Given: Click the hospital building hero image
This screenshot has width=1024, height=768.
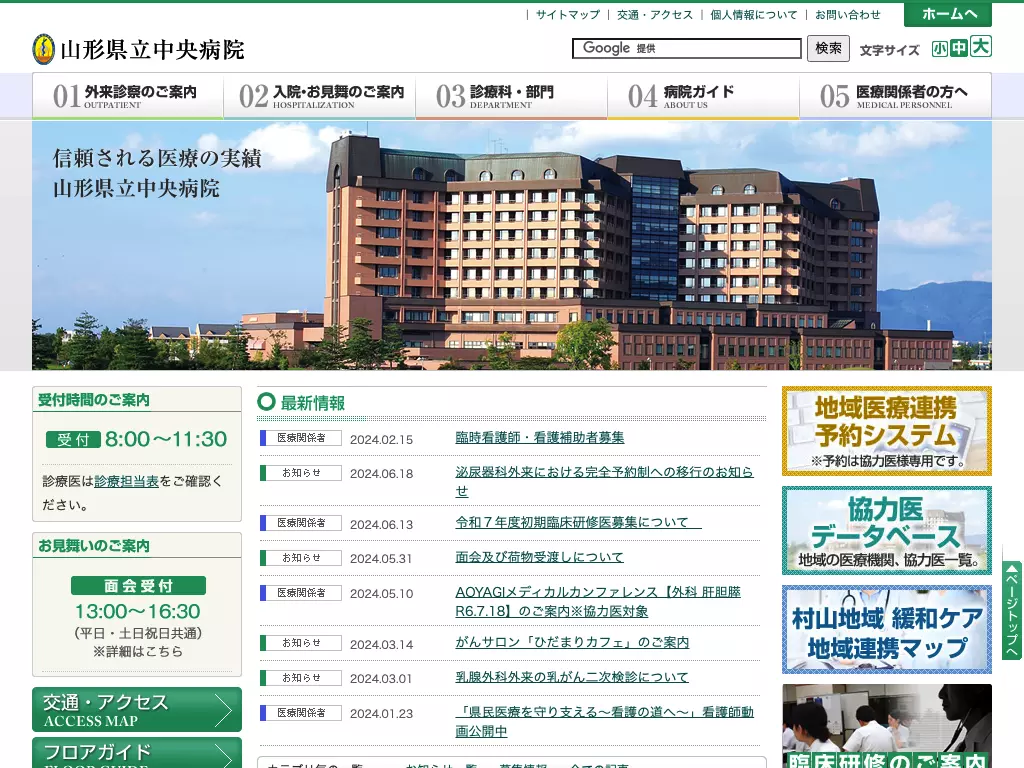Looking at the screenshot, I should 512,246.
